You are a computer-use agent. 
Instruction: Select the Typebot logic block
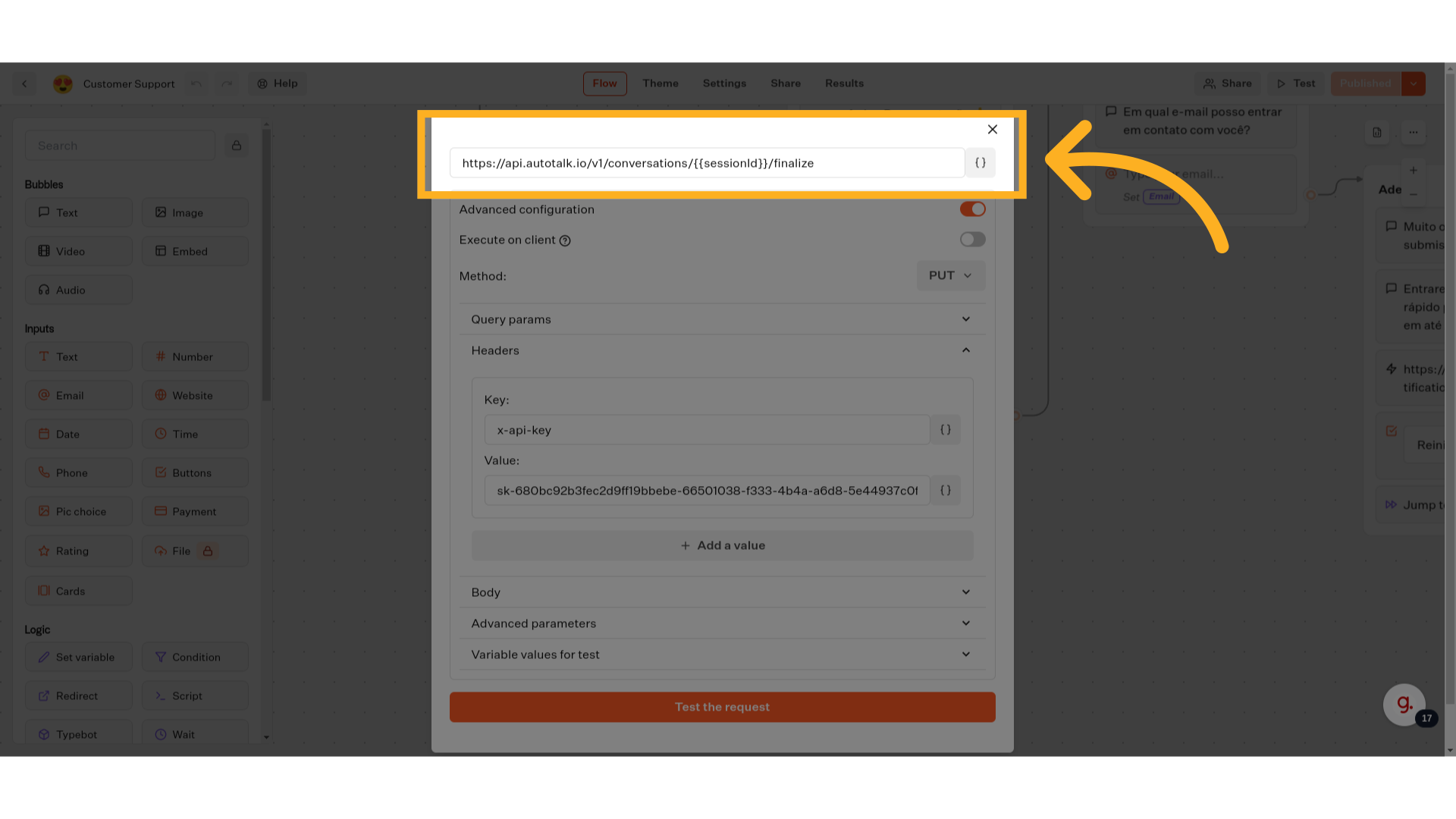[79, 734]
